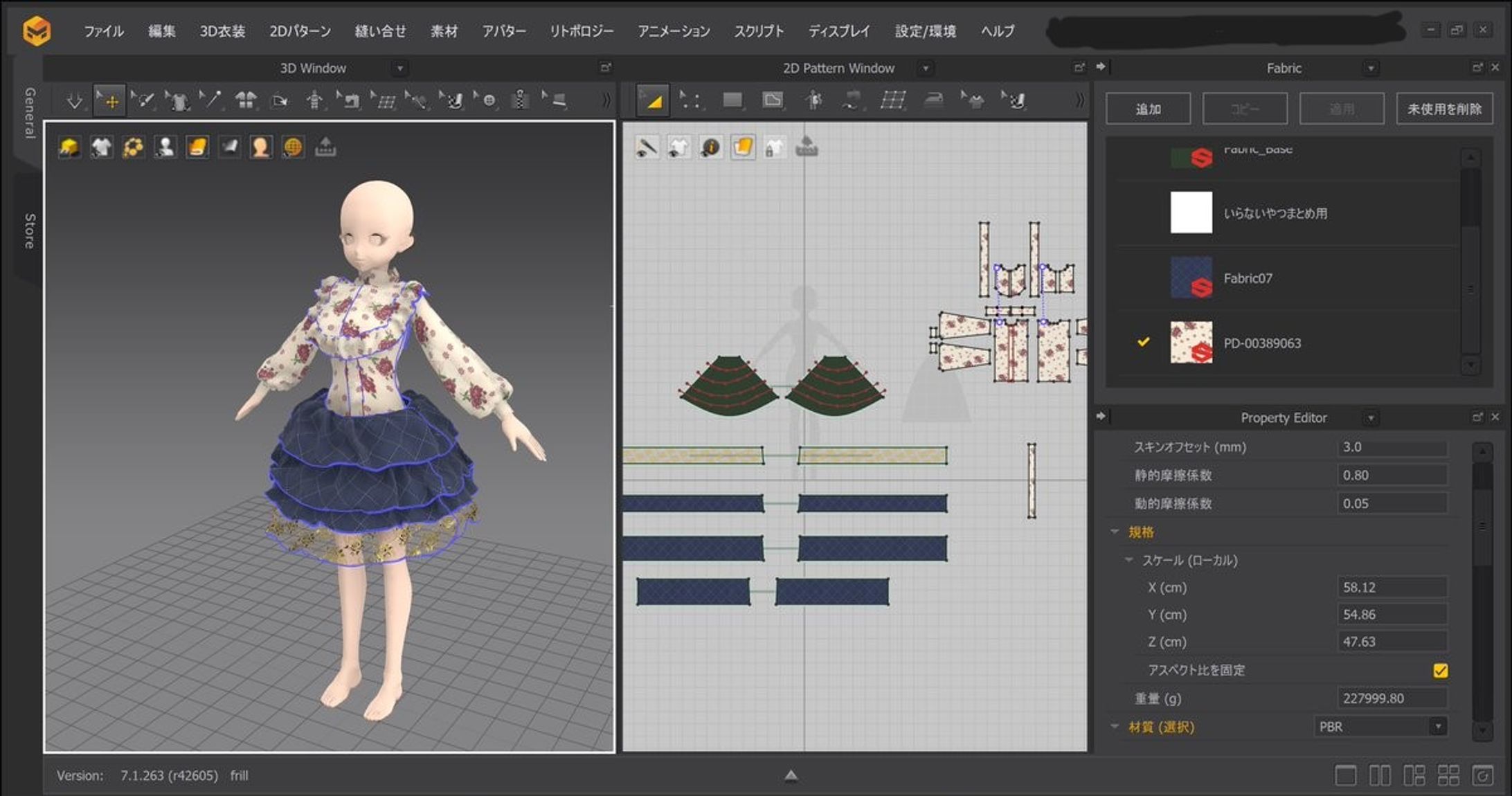Open the ディスプレイ menu
The width and height of the screenshot is (1512, 796).
click(x=838, y=31)
